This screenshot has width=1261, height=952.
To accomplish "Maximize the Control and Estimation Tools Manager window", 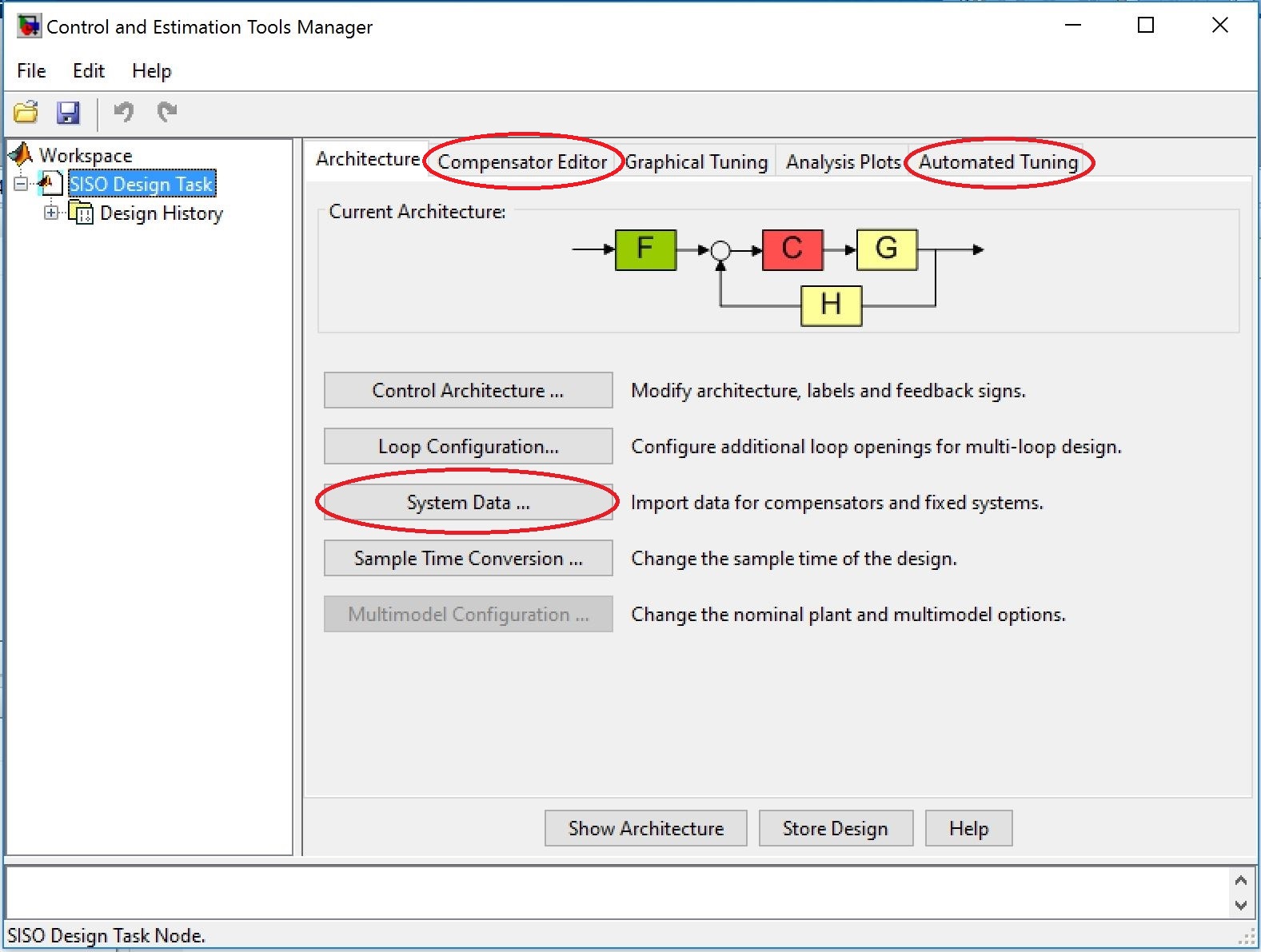I will point(1146,26).
